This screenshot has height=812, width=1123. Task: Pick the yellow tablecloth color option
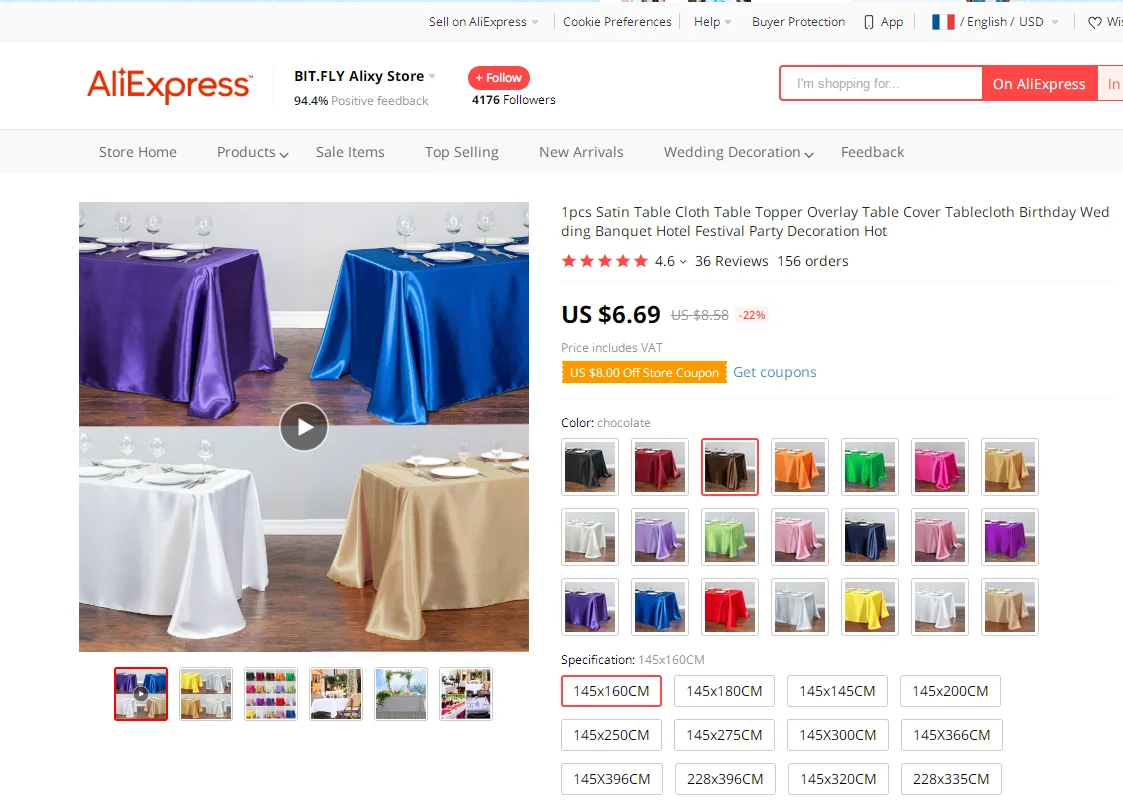click(869, 607)
